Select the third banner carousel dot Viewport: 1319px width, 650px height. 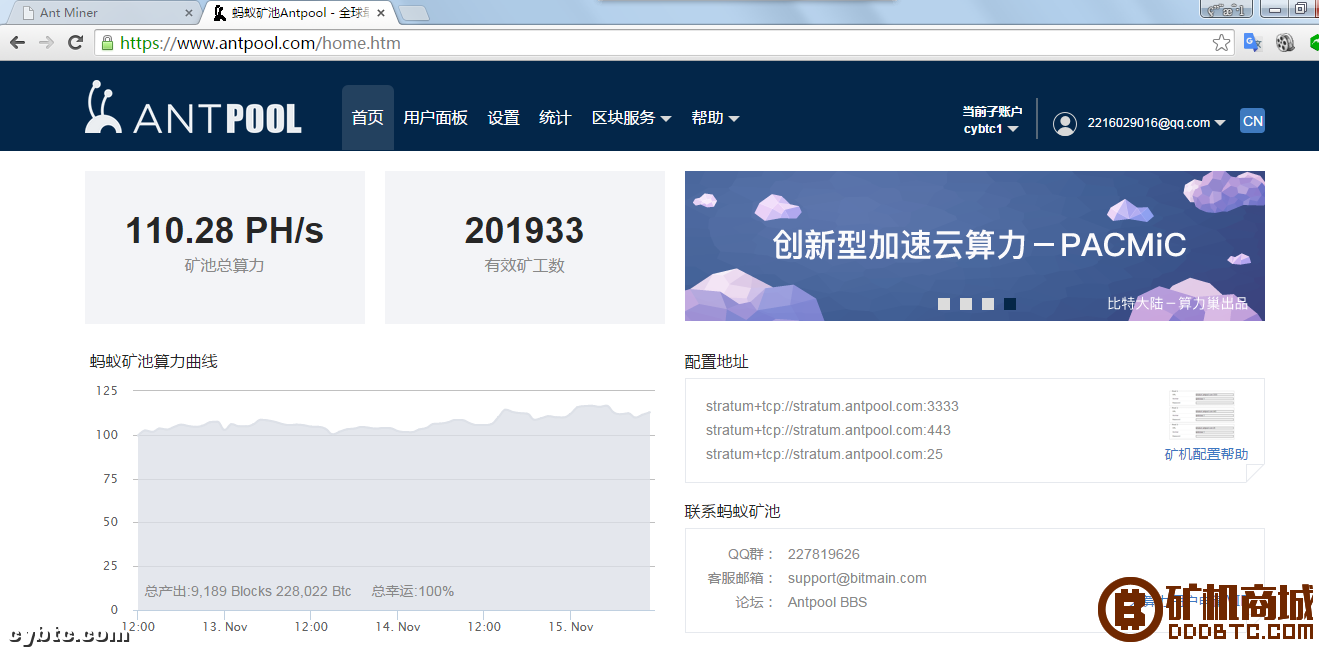(988, 304)
